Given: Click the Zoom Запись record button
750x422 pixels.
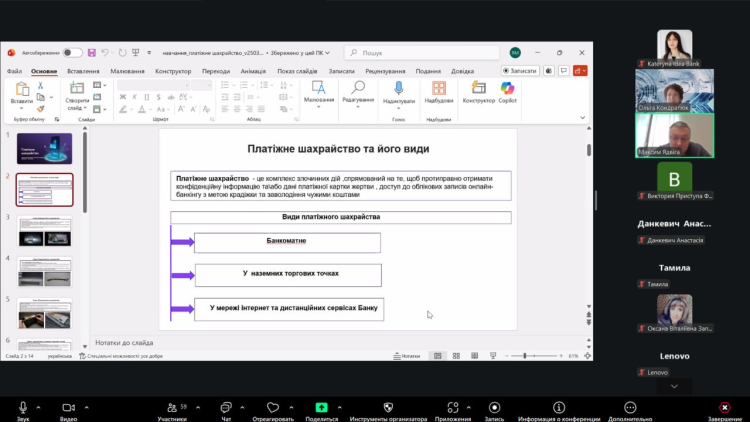Looking at the screenshot, I should tap(494, 406).
